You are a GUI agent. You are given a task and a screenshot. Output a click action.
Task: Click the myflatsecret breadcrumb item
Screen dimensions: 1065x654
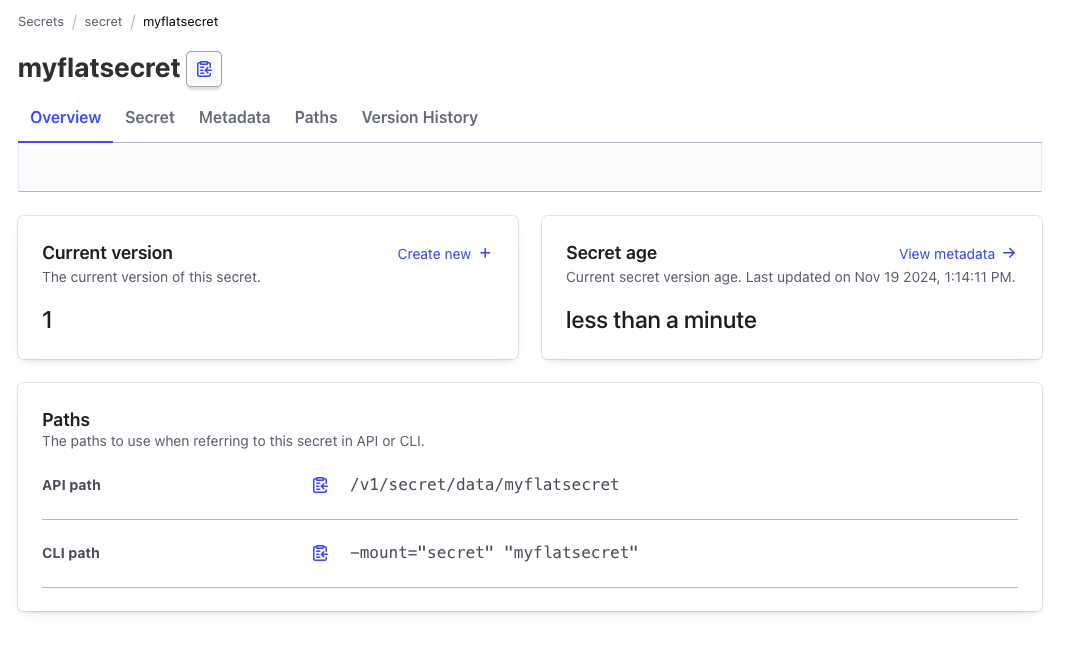(x=180, y=21)
